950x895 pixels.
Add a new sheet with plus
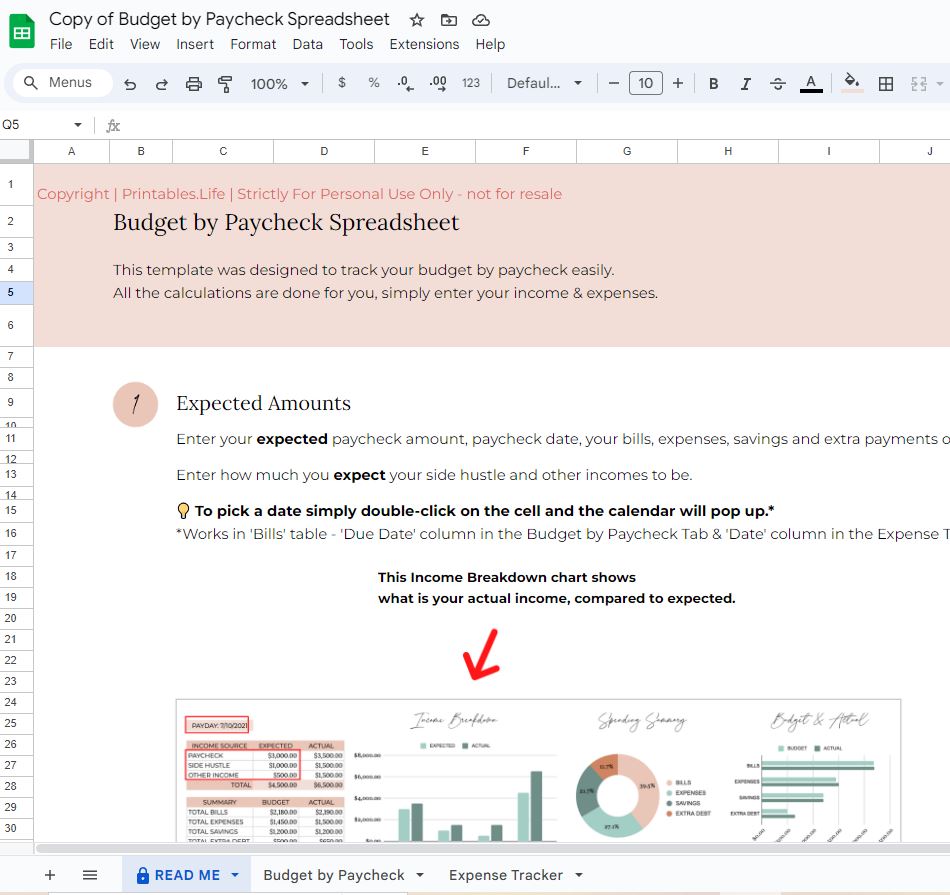[x=50, y=875]
